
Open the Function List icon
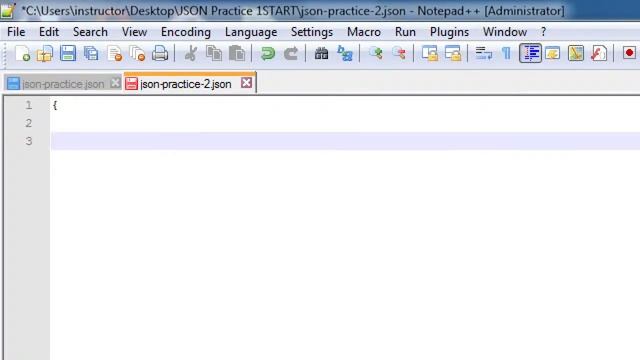[x=599, y=53]
